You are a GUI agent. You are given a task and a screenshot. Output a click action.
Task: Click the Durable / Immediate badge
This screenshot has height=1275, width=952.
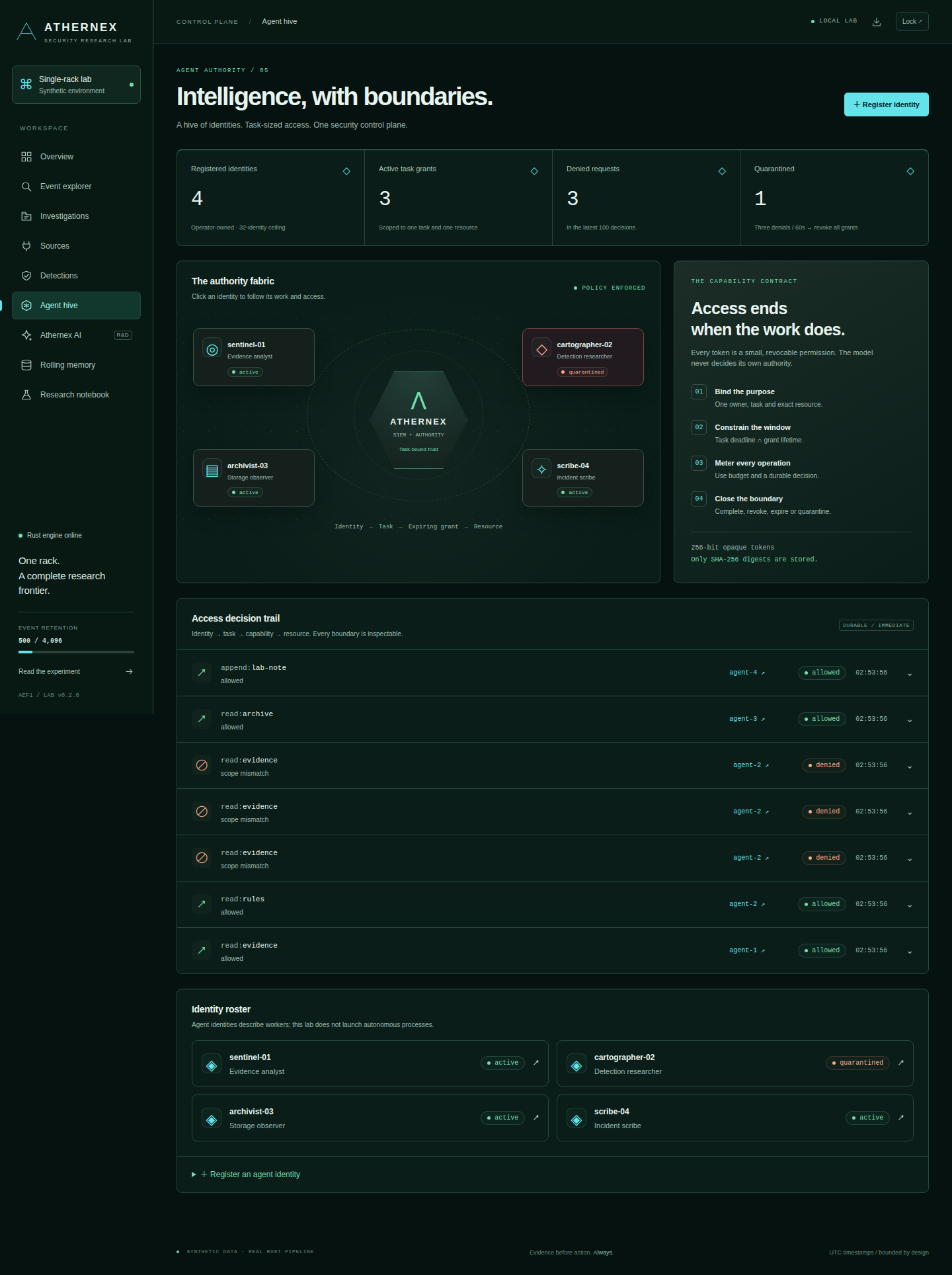coord(876,626)
